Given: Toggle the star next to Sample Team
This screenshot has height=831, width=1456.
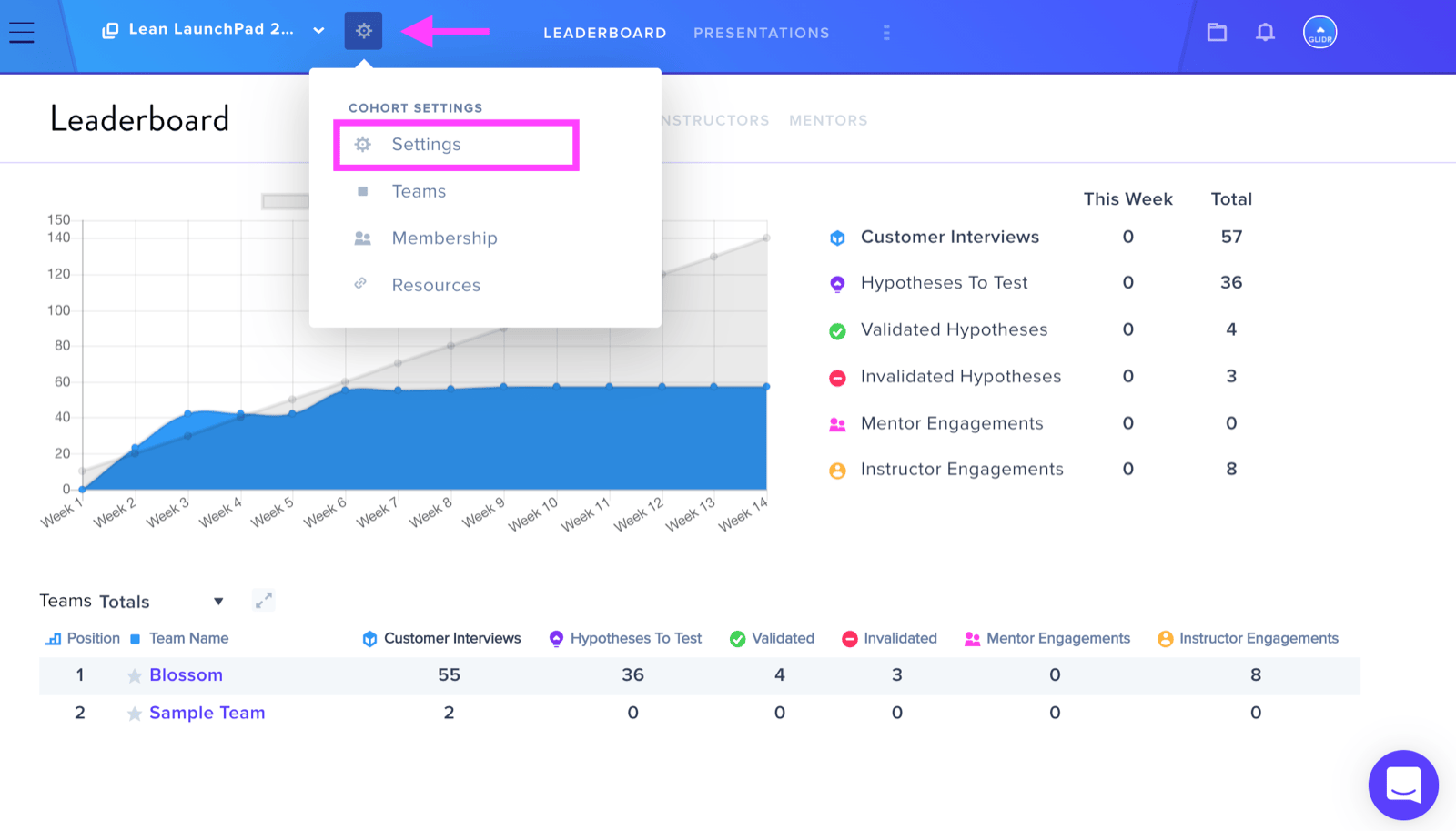Looking at the screenshot, I should tap(135, 714).
